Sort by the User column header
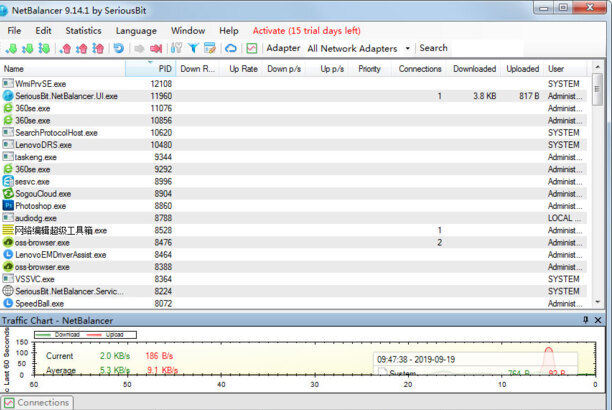Viewport: 612px width, 410px height. pyautogui.click(x=565, y=69)
